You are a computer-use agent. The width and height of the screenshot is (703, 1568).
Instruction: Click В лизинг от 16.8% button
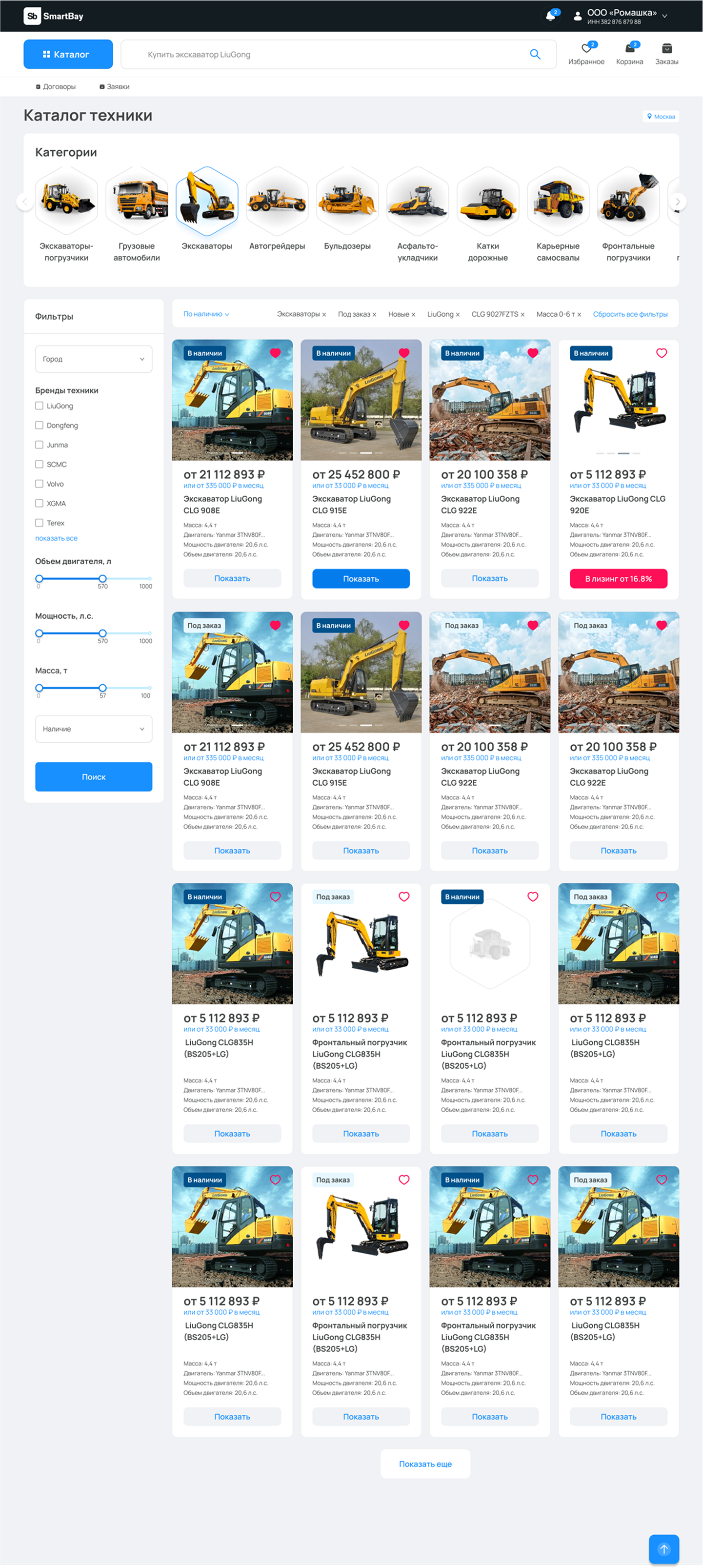point(619,579)
